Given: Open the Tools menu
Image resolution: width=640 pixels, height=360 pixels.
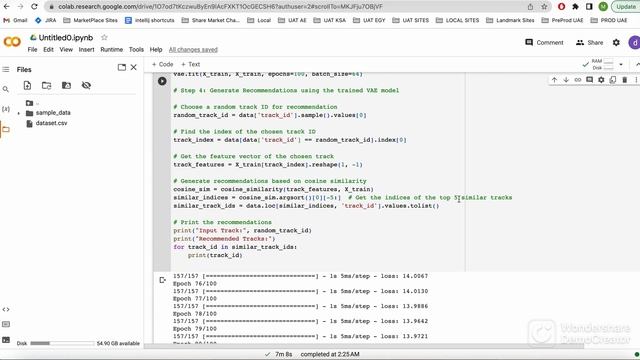Looking at the screenshot, I should click(136, 49).
